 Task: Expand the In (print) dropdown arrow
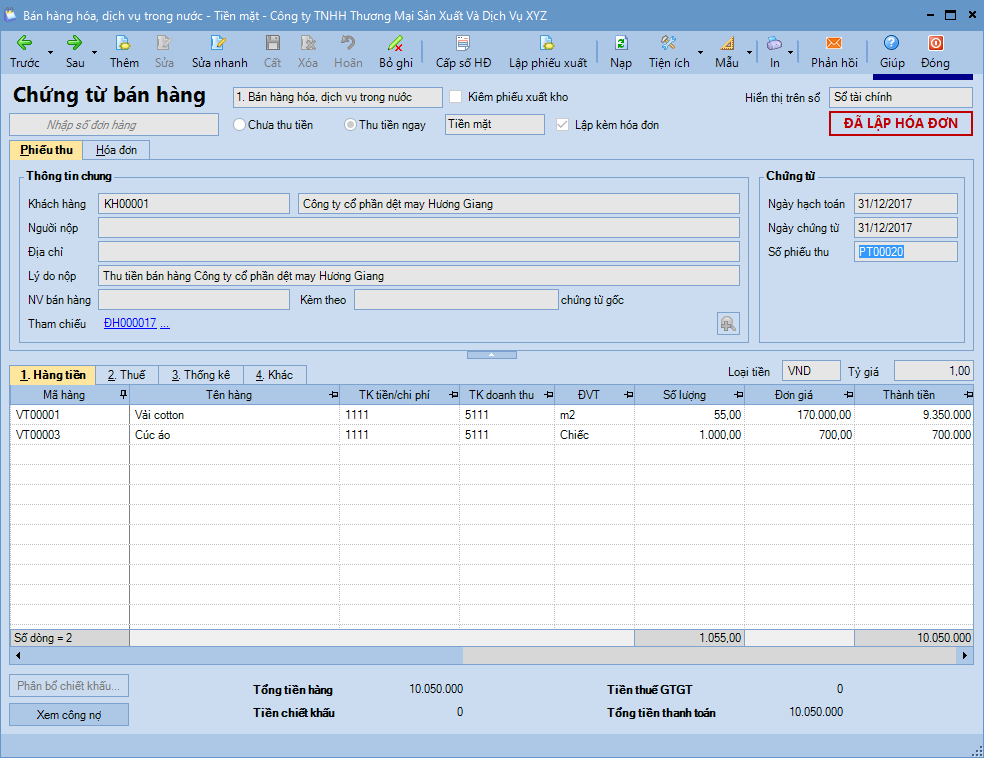point(790,52)
